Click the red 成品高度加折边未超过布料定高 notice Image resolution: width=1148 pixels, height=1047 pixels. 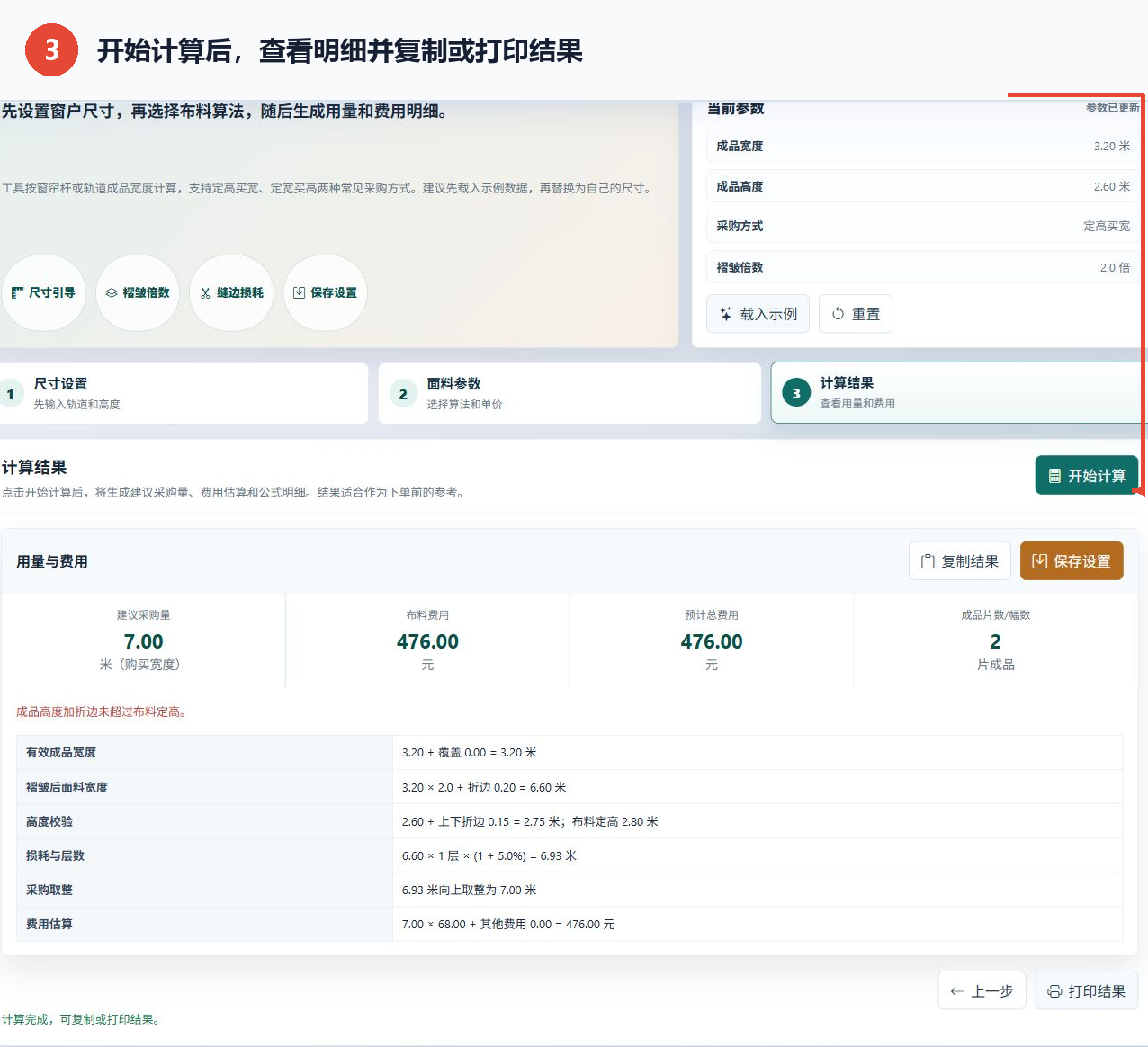[103, 711]
